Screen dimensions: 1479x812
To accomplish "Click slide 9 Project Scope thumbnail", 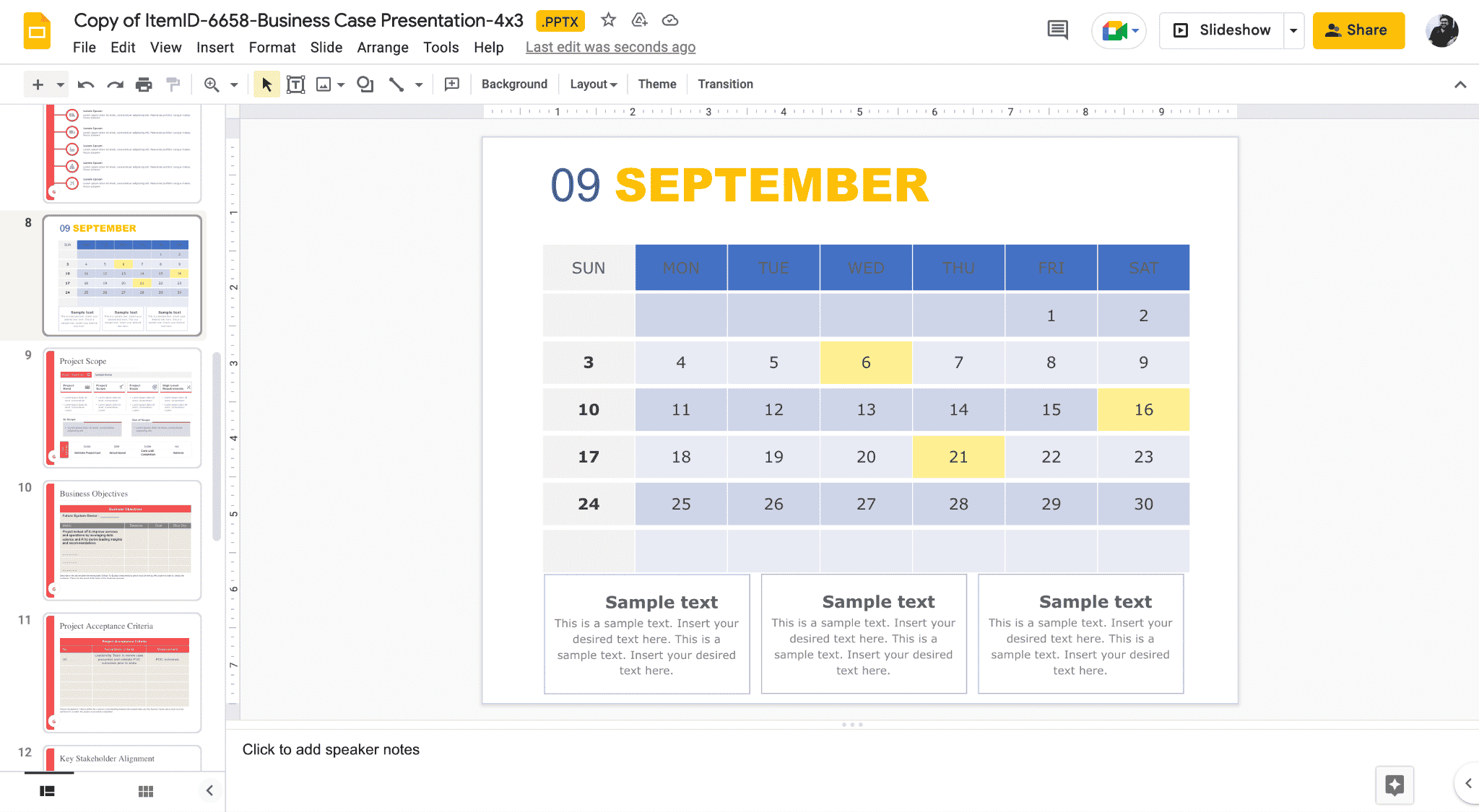I will (x=121, y=406).
